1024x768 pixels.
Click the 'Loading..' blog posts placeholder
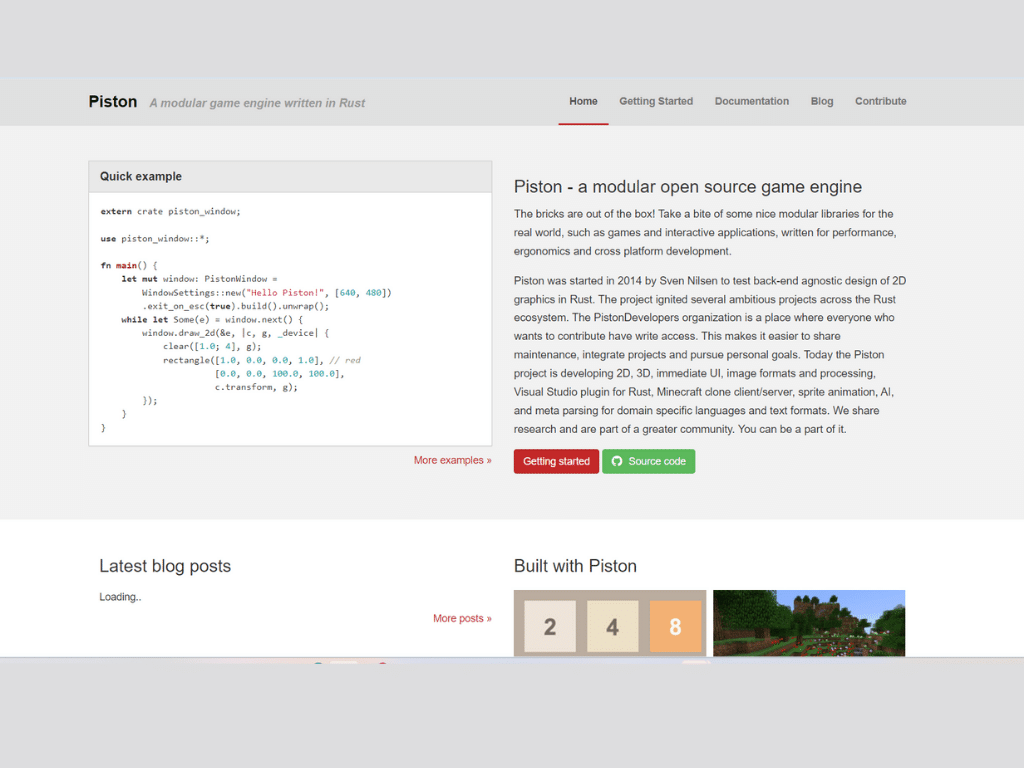[x=120, y=597]
